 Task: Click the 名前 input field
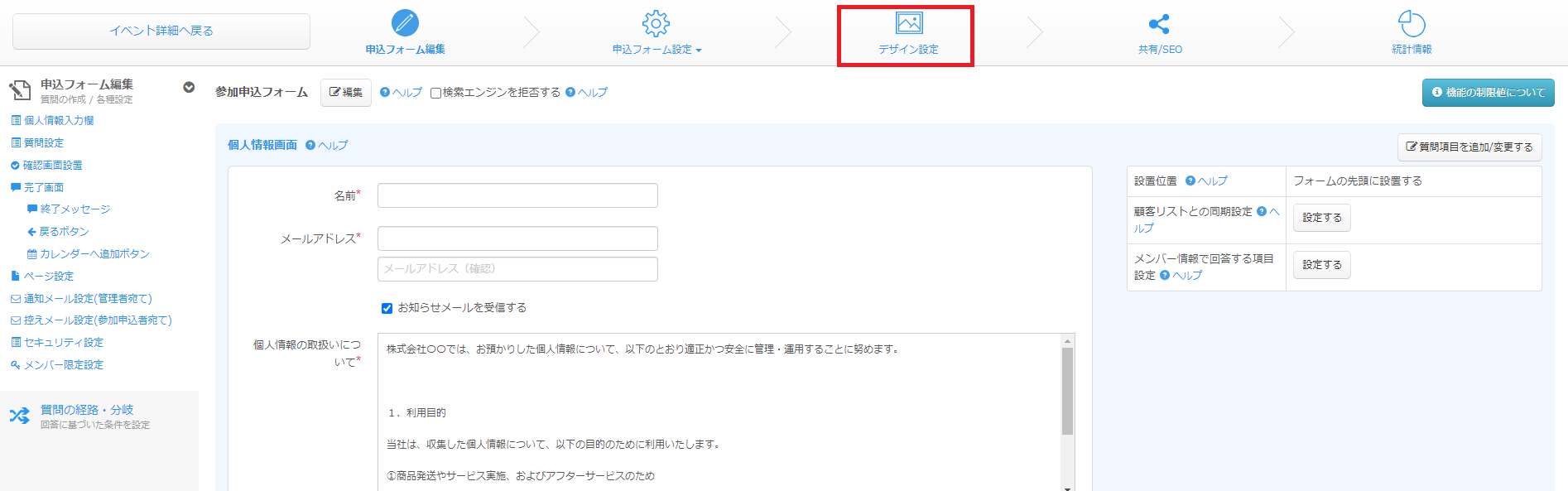517,195
